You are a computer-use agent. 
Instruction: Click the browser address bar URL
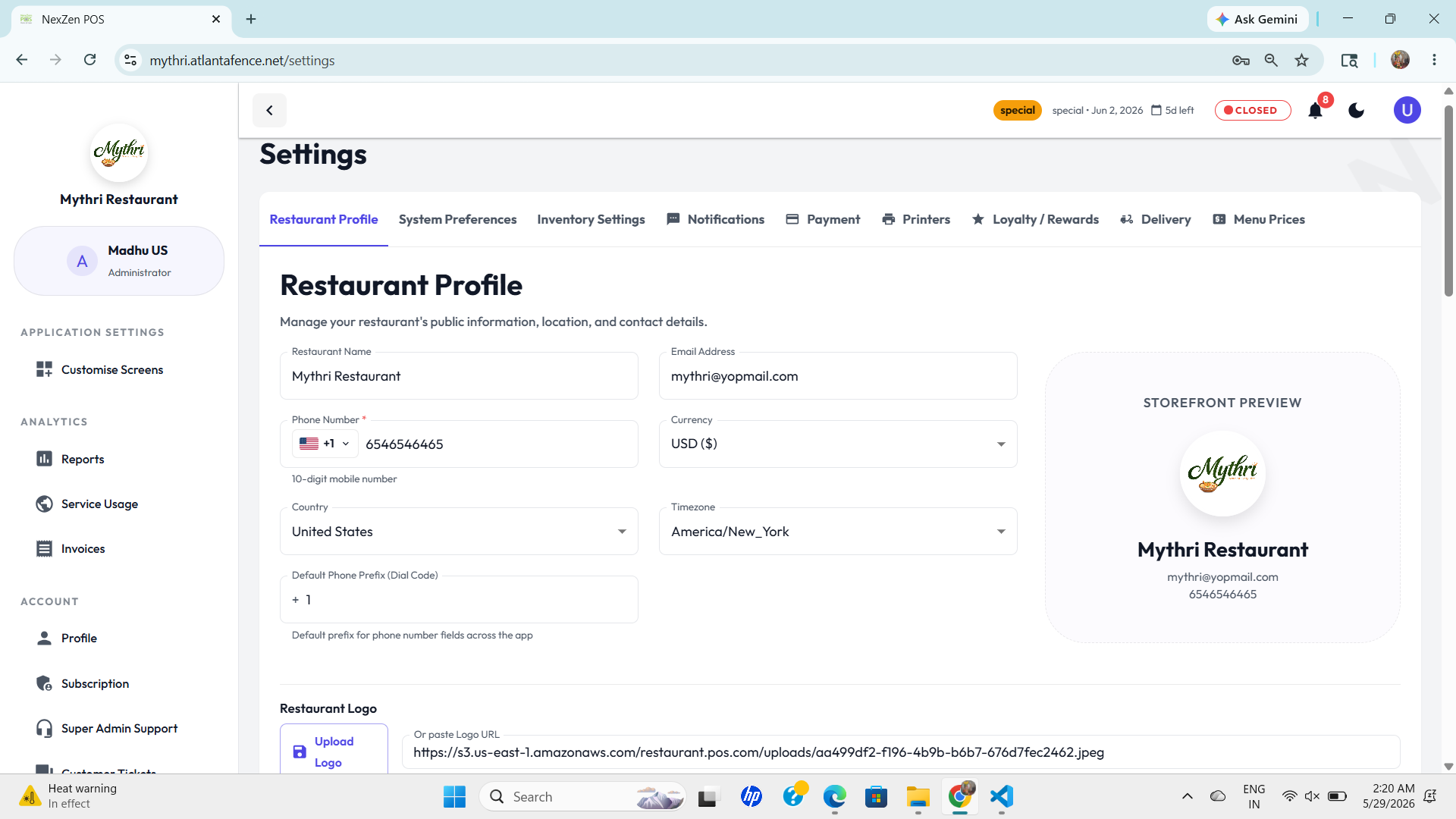pos(242,61)
